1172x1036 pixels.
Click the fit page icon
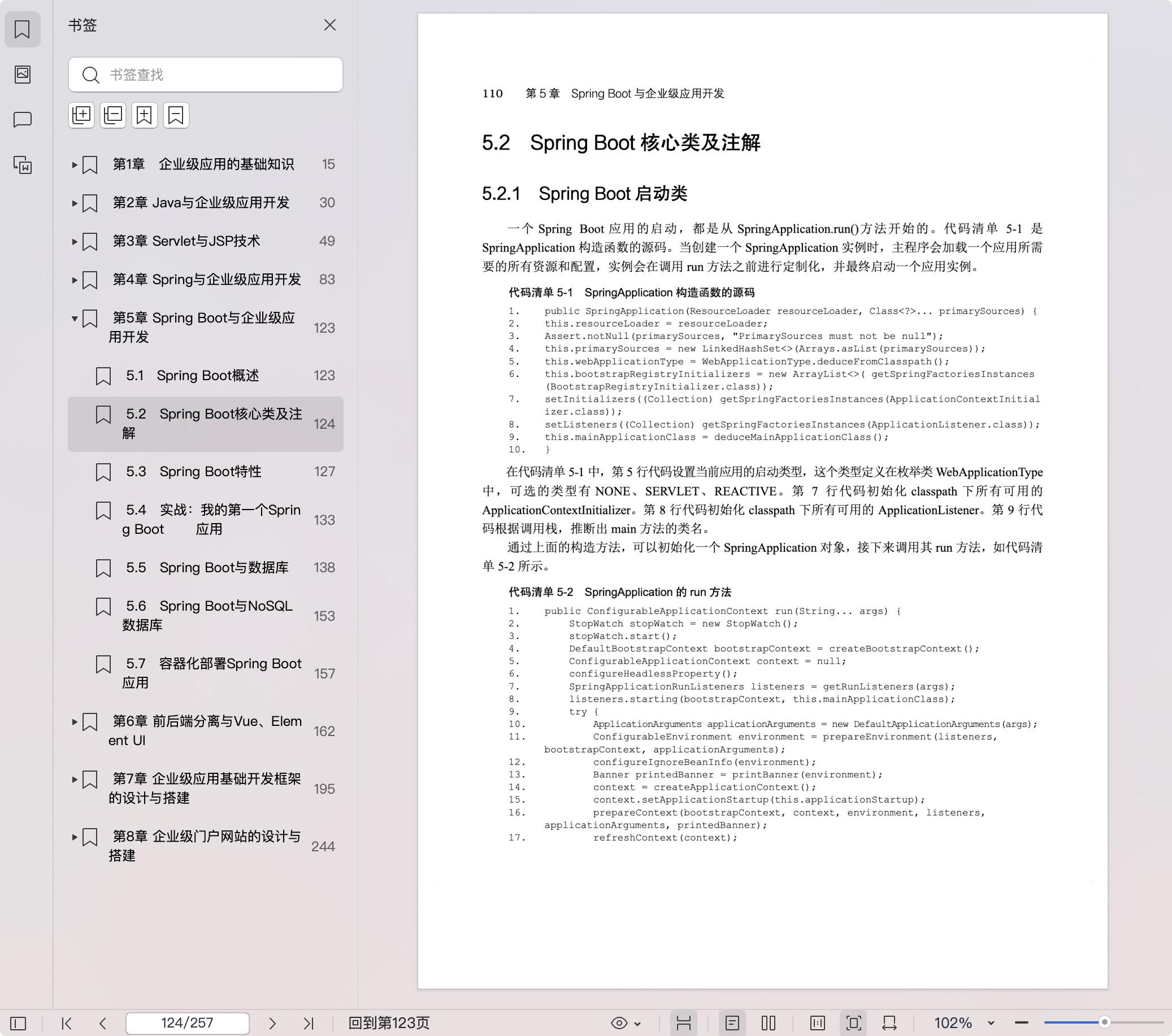[x=854, y=1024]
